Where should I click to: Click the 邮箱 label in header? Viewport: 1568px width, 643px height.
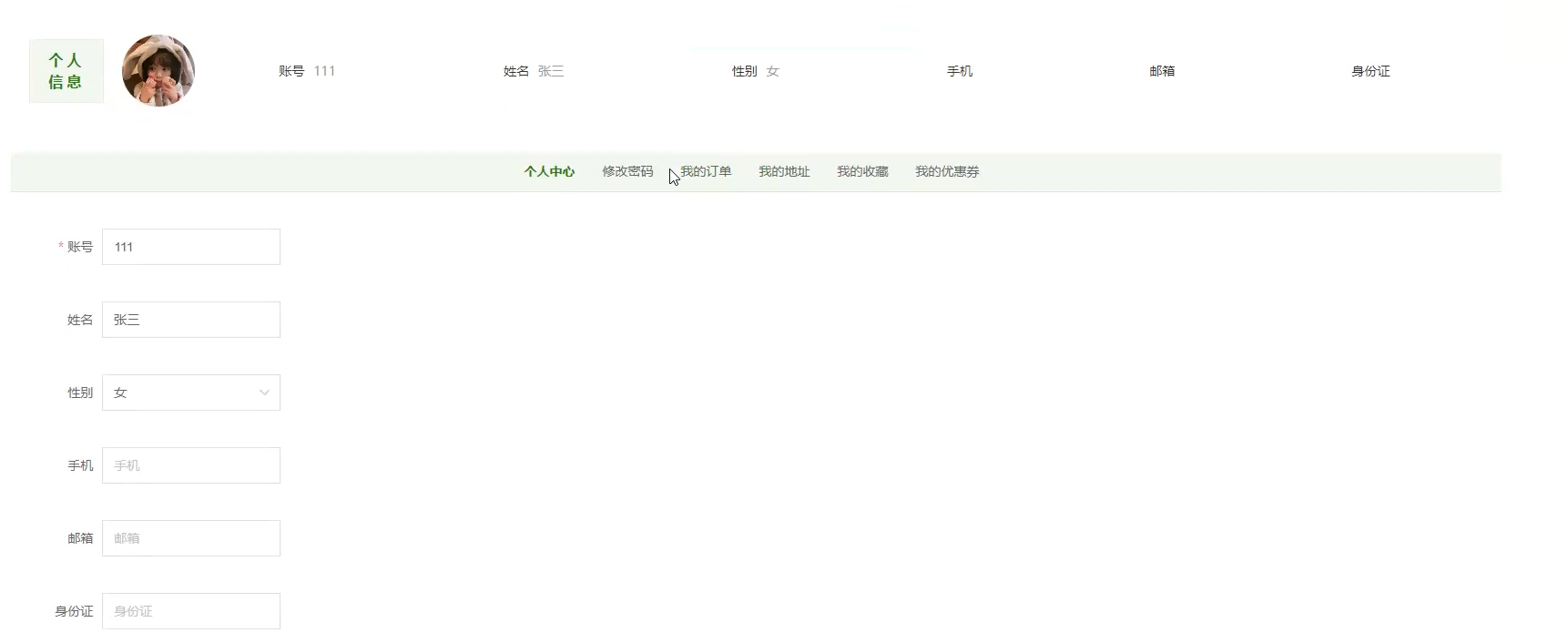click(x=1162, y=71)
